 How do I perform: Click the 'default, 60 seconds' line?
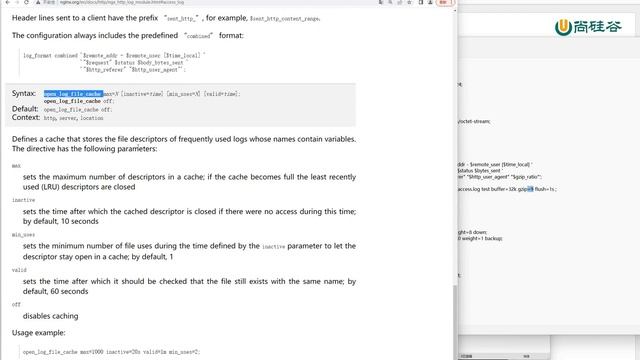56,291
